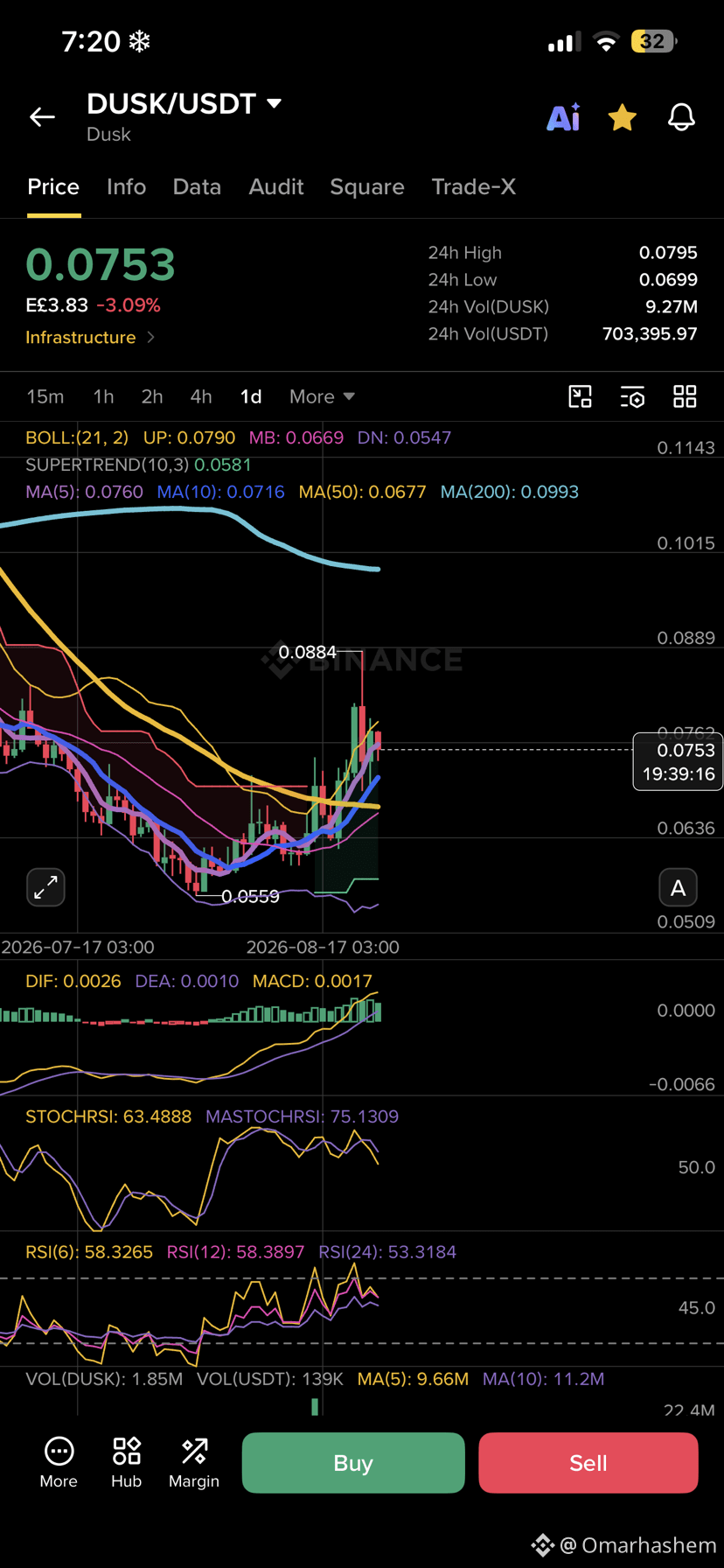Tap the current price tag 0.0753
The image size is (724, 1568).
pos(679,762)
